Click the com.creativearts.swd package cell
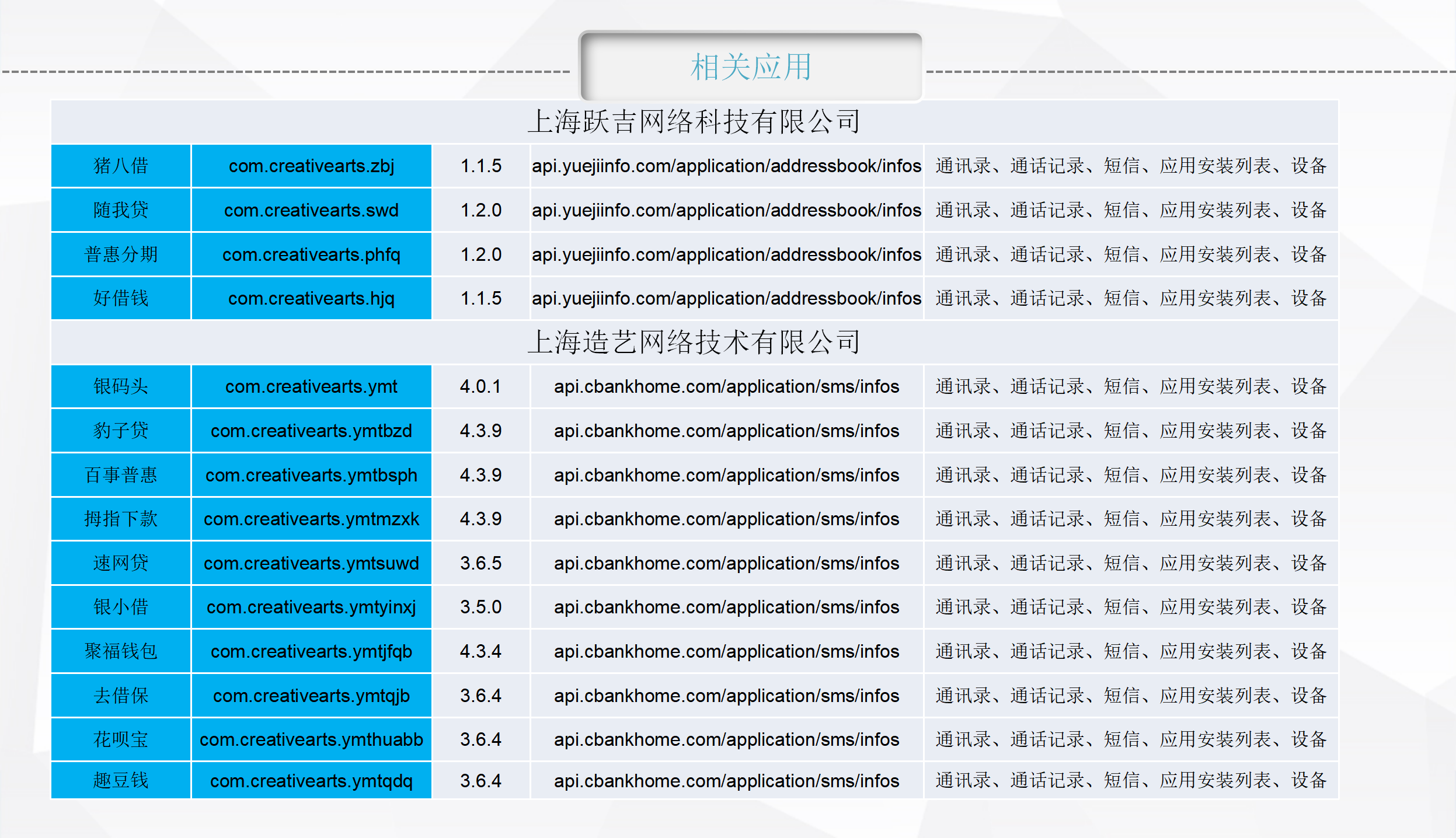 311,210
